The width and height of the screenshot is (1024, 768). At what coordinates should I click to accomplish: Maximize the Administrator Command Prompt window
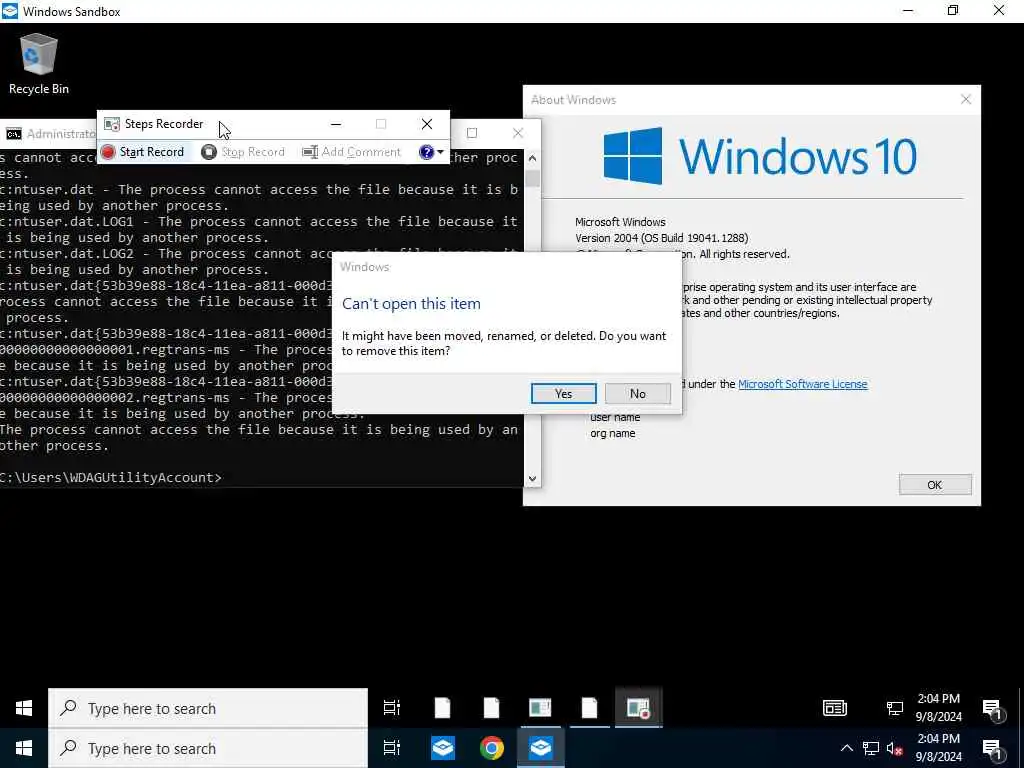pyautogui.click(x=472, y=133)
